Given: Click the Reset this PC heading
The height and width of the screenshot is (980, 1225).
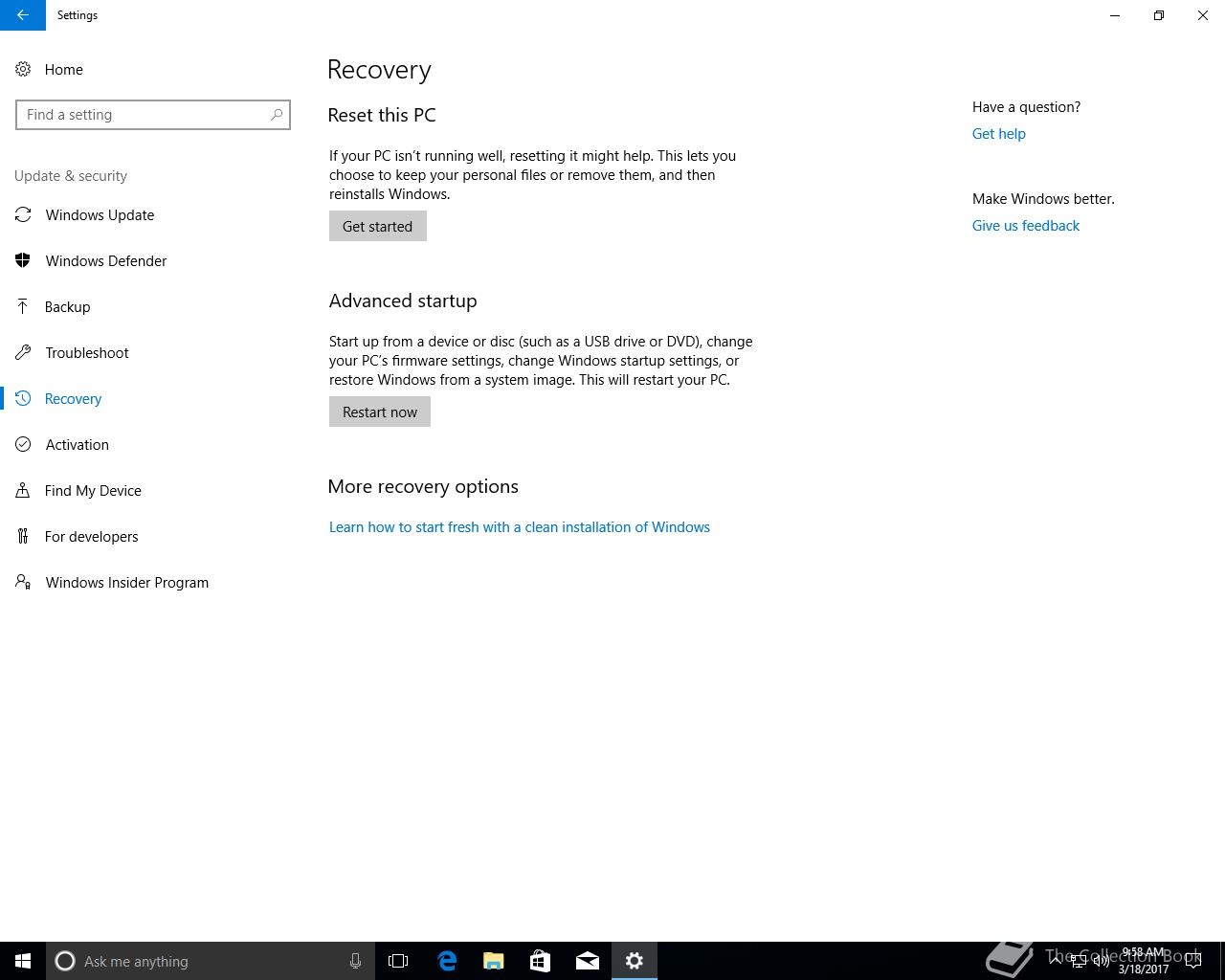Looking at the screenshot, I should [x=382, y=115].
